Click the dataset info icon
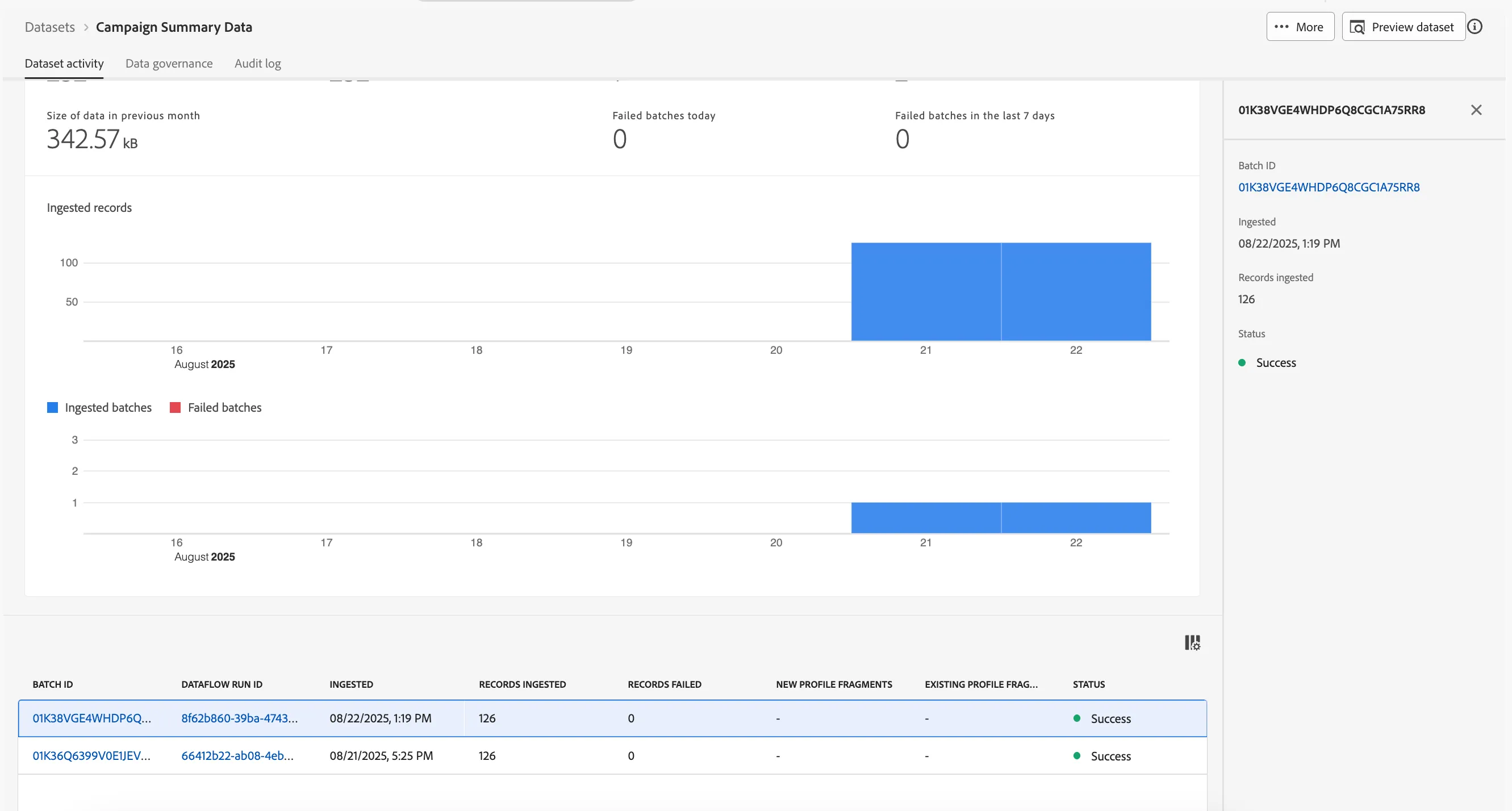This screenshot has height=811, width=1512. point(1475,27)
